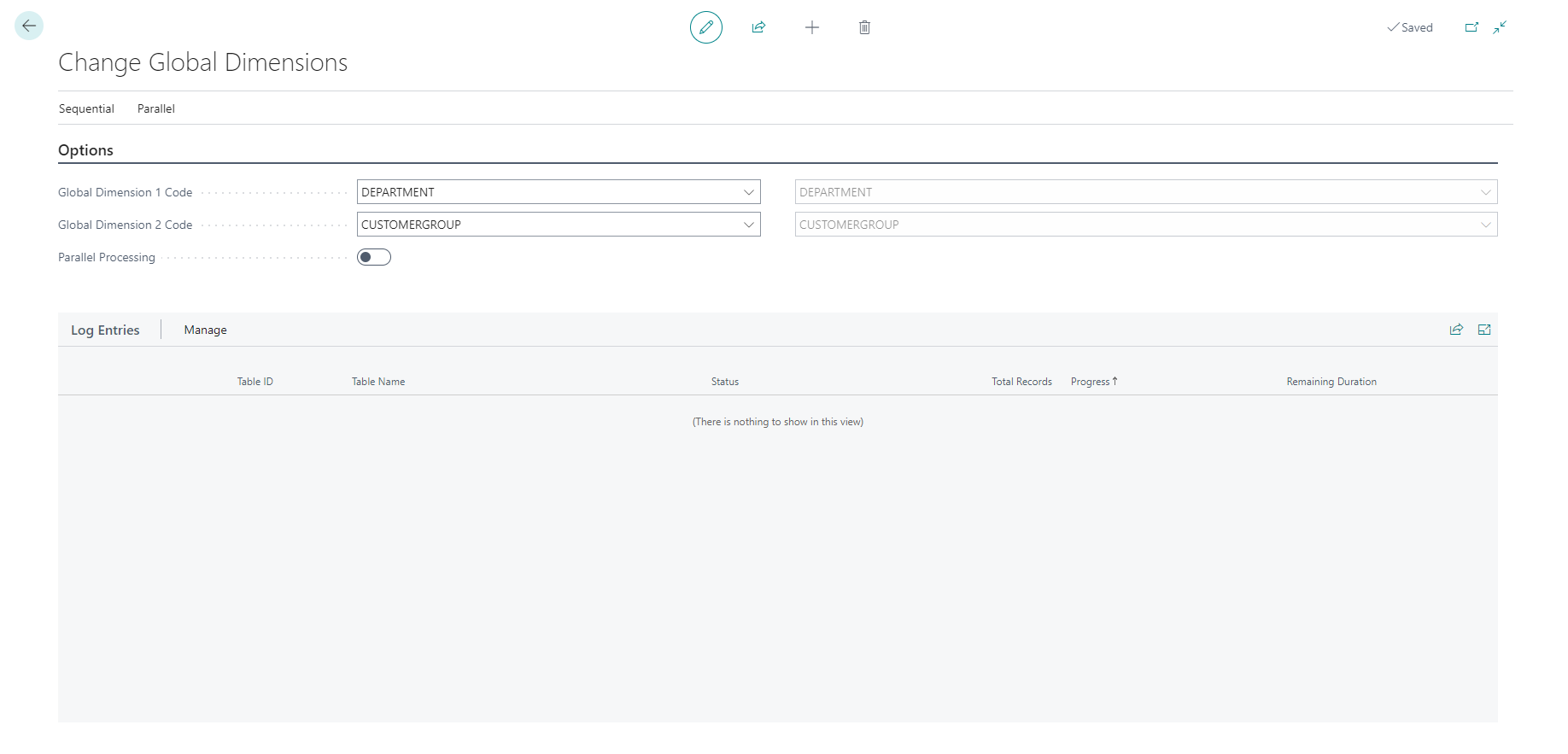Click the Progress column header

[1094, 382]
